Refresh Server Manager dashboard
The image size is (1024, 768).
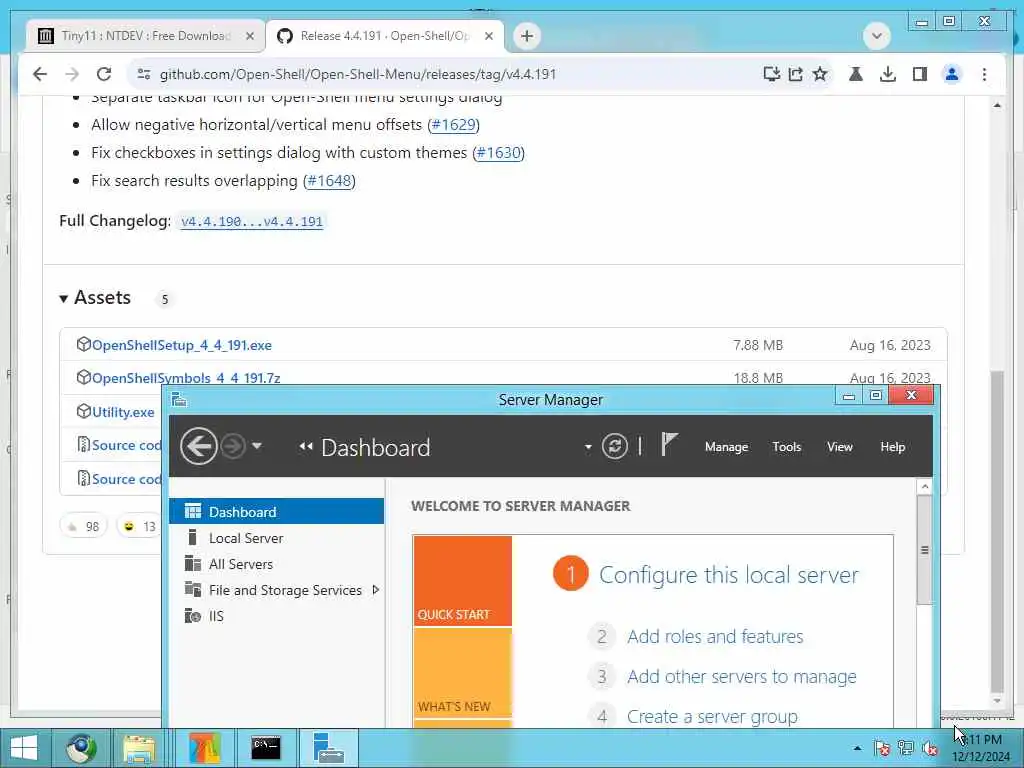[615, 447]
